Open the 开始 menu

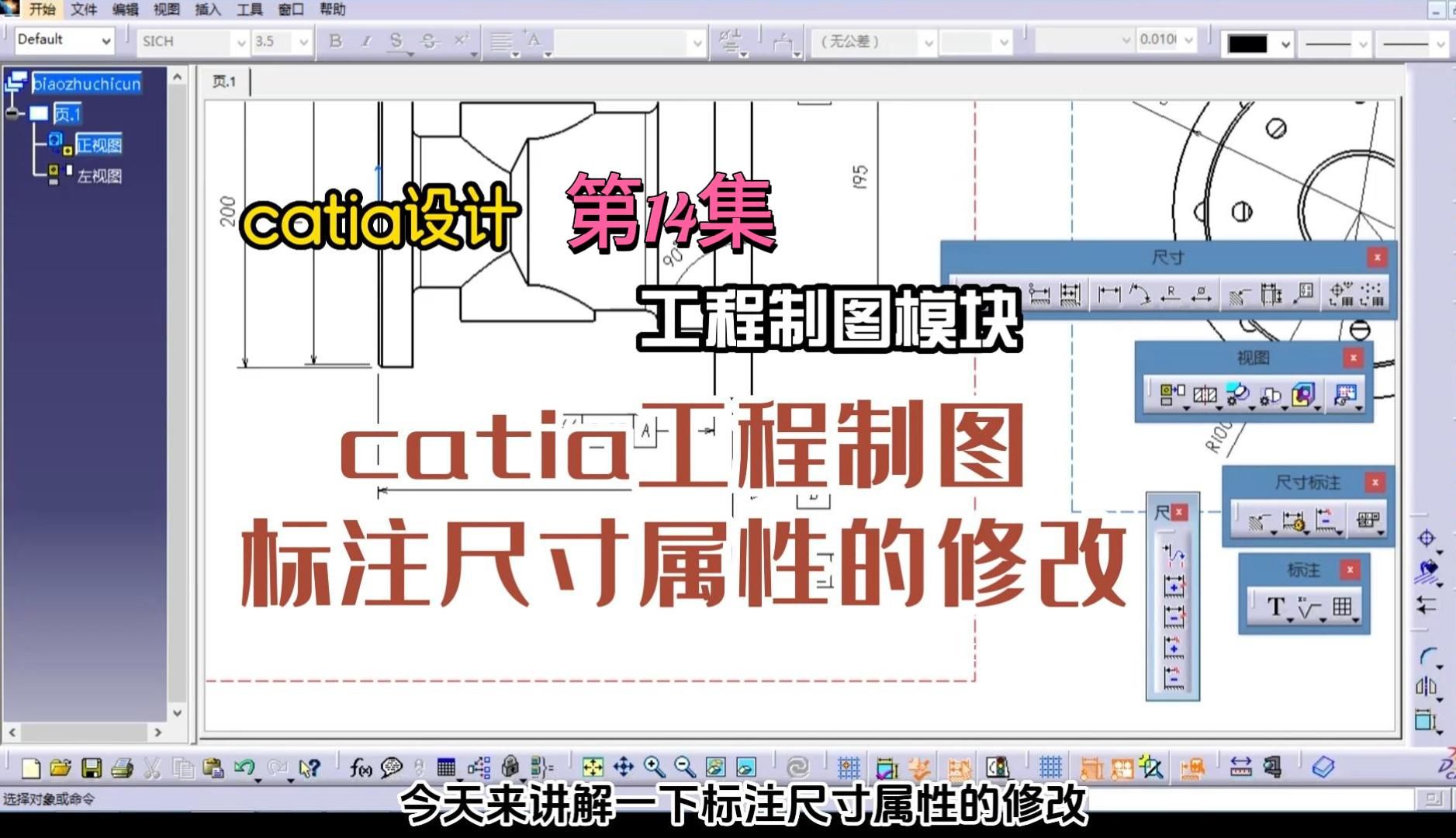tap(42, 9)
